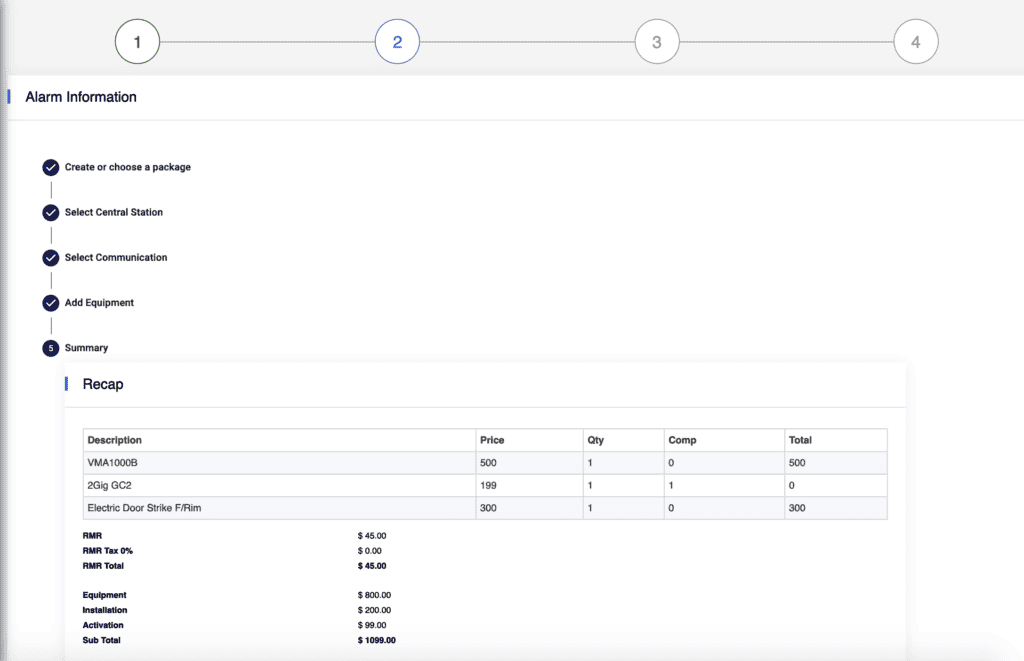Click the 'RMR Total' label
Screen dimensions: 1024x661
(x=103, y=566)
